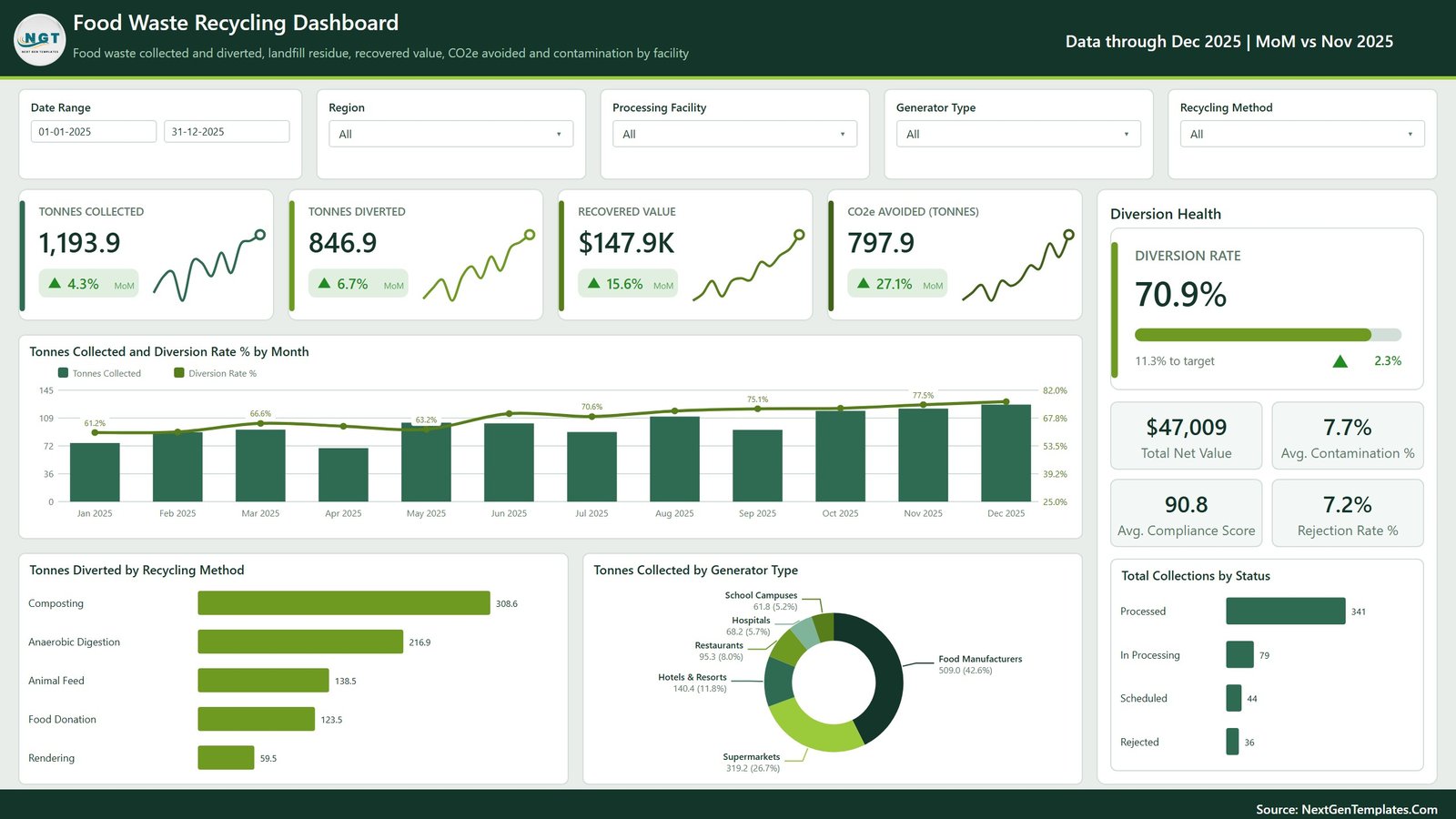
Task: Click the Tonnes Collected green up-arrow indicator
Action: [55, 283]
